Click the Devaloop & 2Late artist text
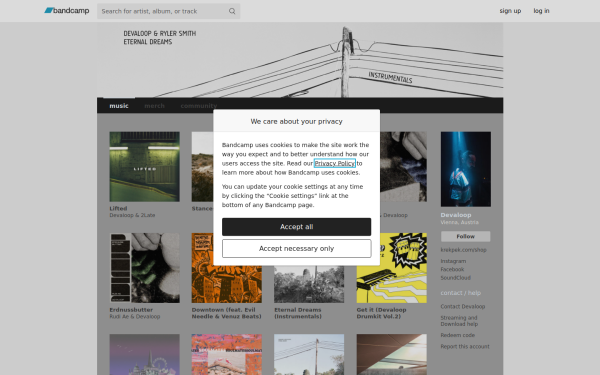Screen dimensions: 600x375 [x=132, y=215]
